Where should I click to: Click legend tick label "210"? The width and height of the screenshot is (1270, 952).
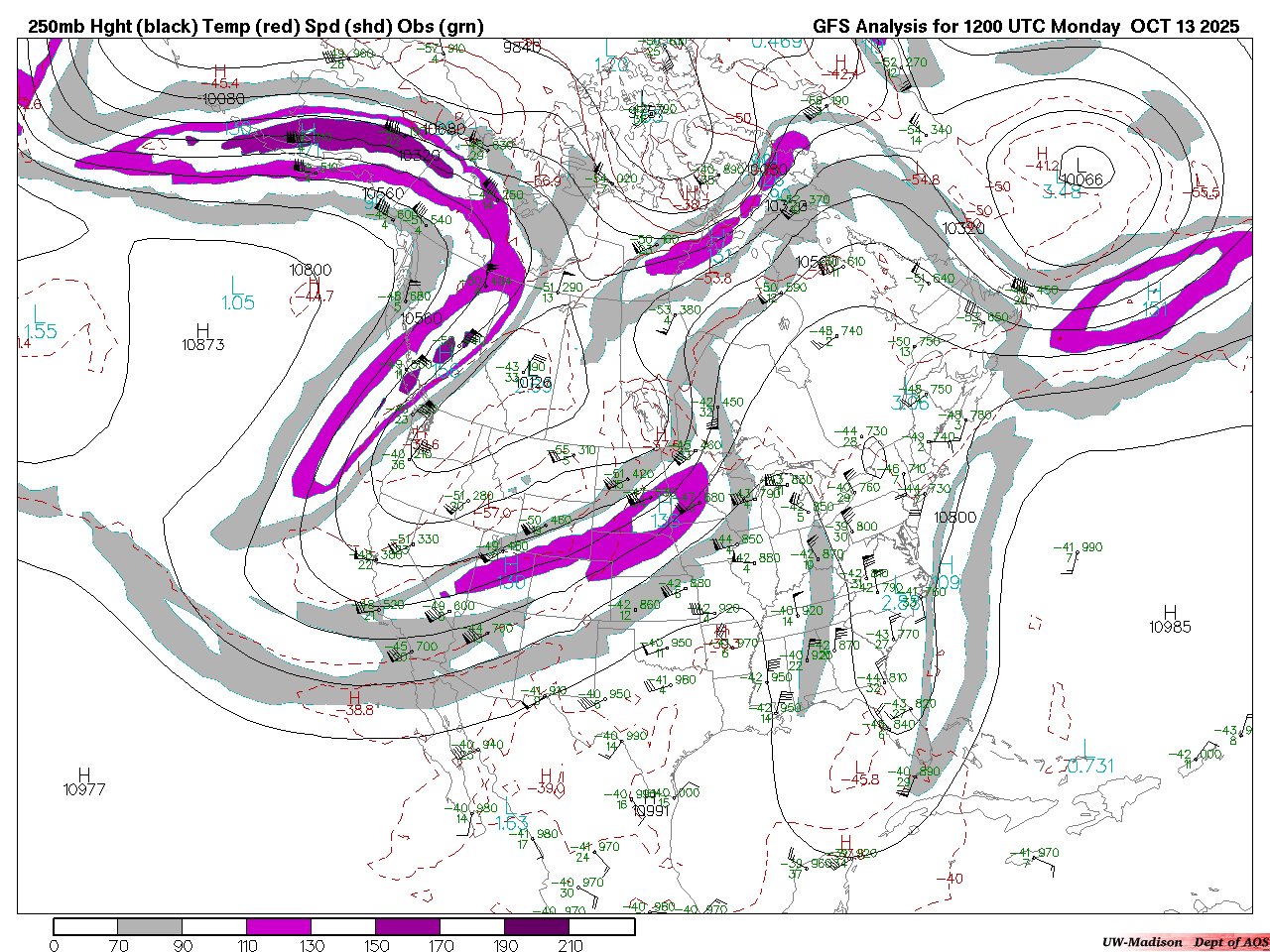(x=570, y=945)
